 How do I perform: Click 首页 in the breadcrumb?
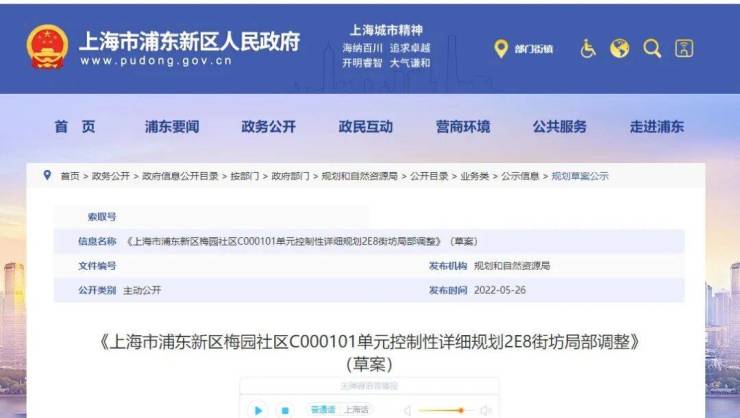pos(70,176)
